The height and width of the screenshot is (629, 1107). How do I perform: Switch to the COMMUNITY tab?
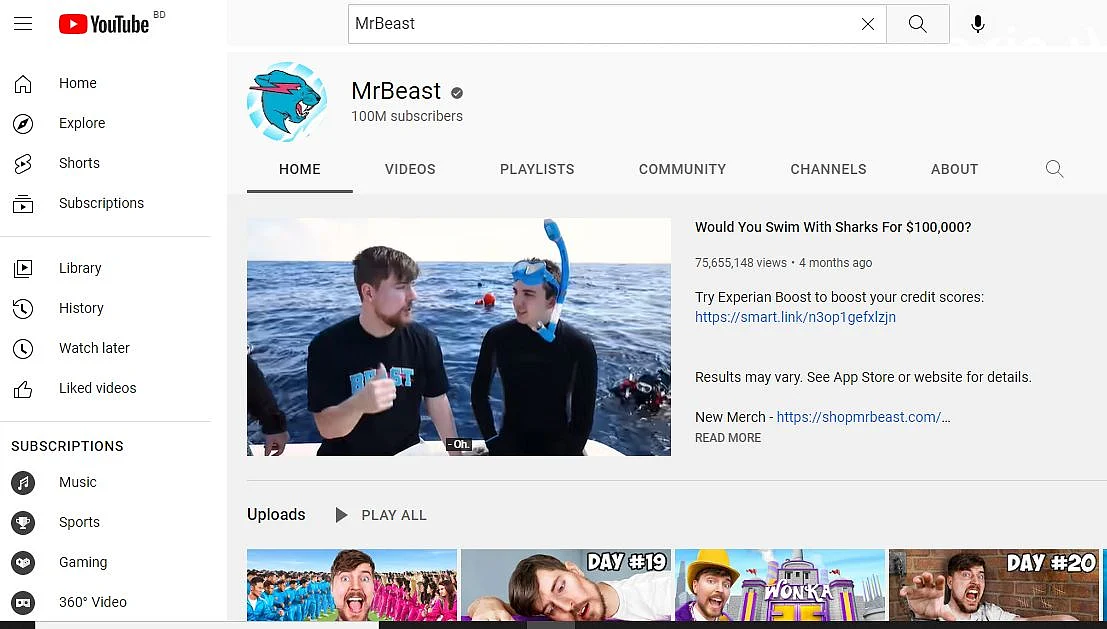pyautogui.click(x=682, y=169)
